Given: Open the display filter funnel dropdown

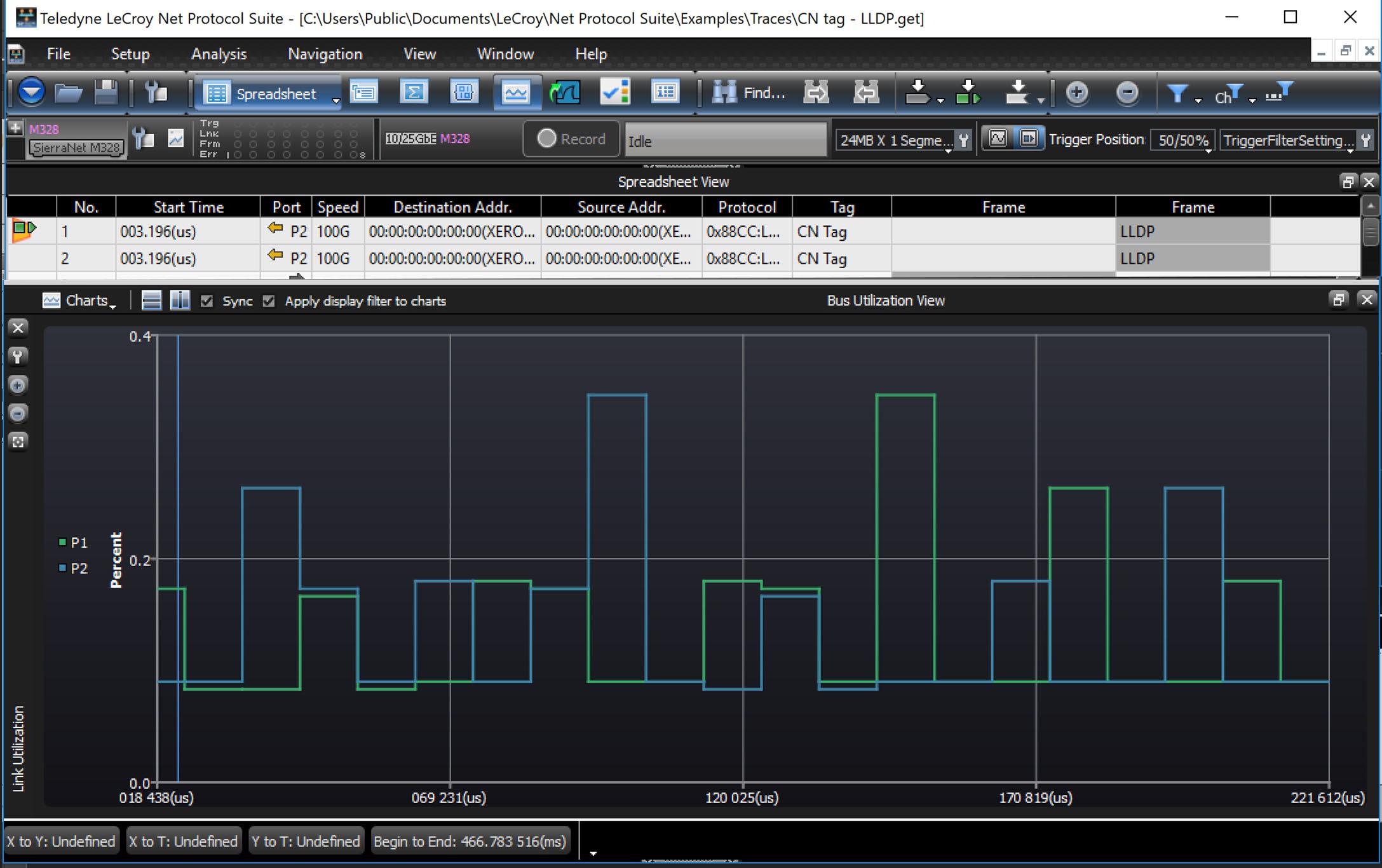Looking at the screenshot, I should coord(1184,94).
